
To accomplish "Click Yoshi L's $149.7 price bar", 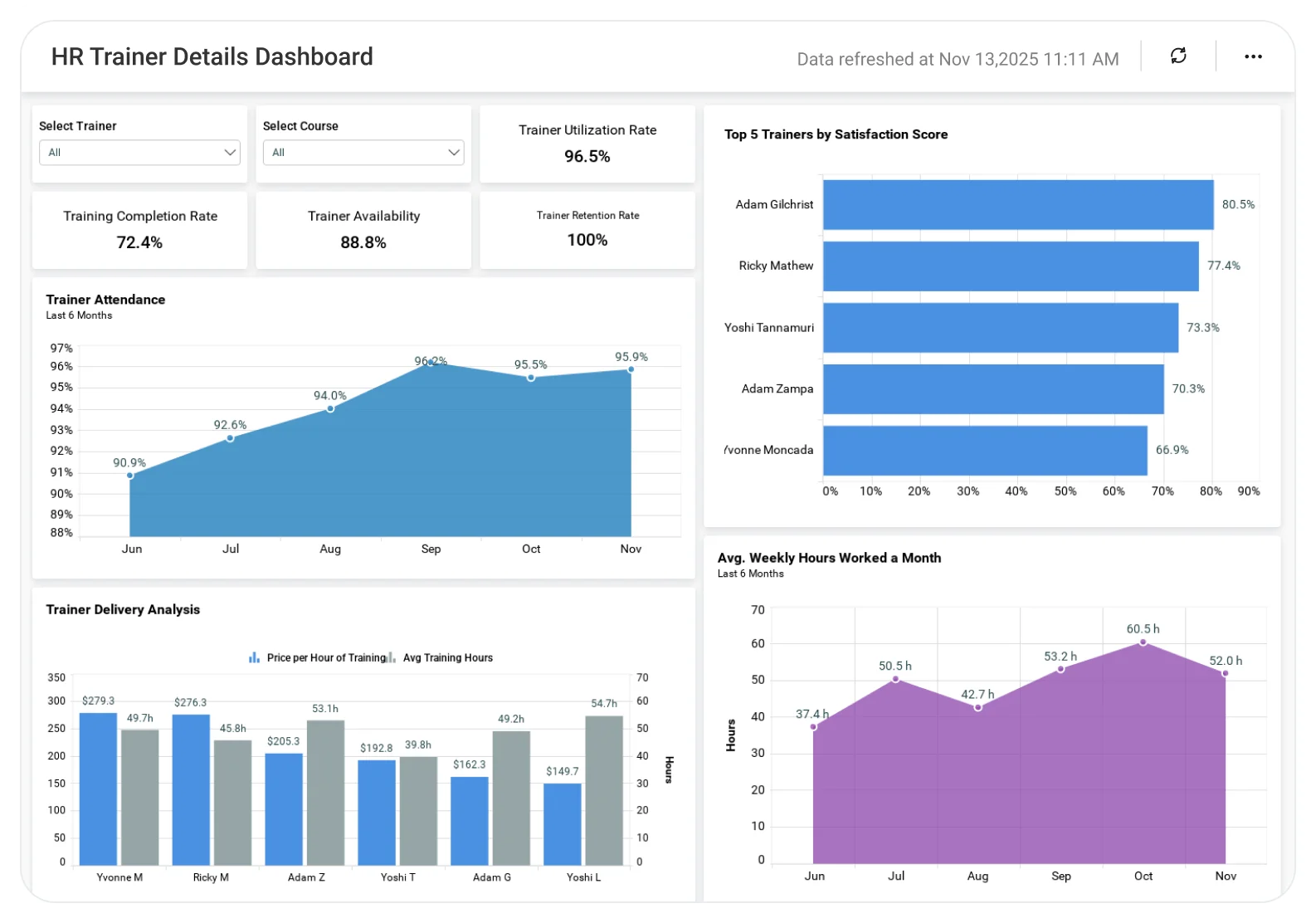I will coord(563,824).
